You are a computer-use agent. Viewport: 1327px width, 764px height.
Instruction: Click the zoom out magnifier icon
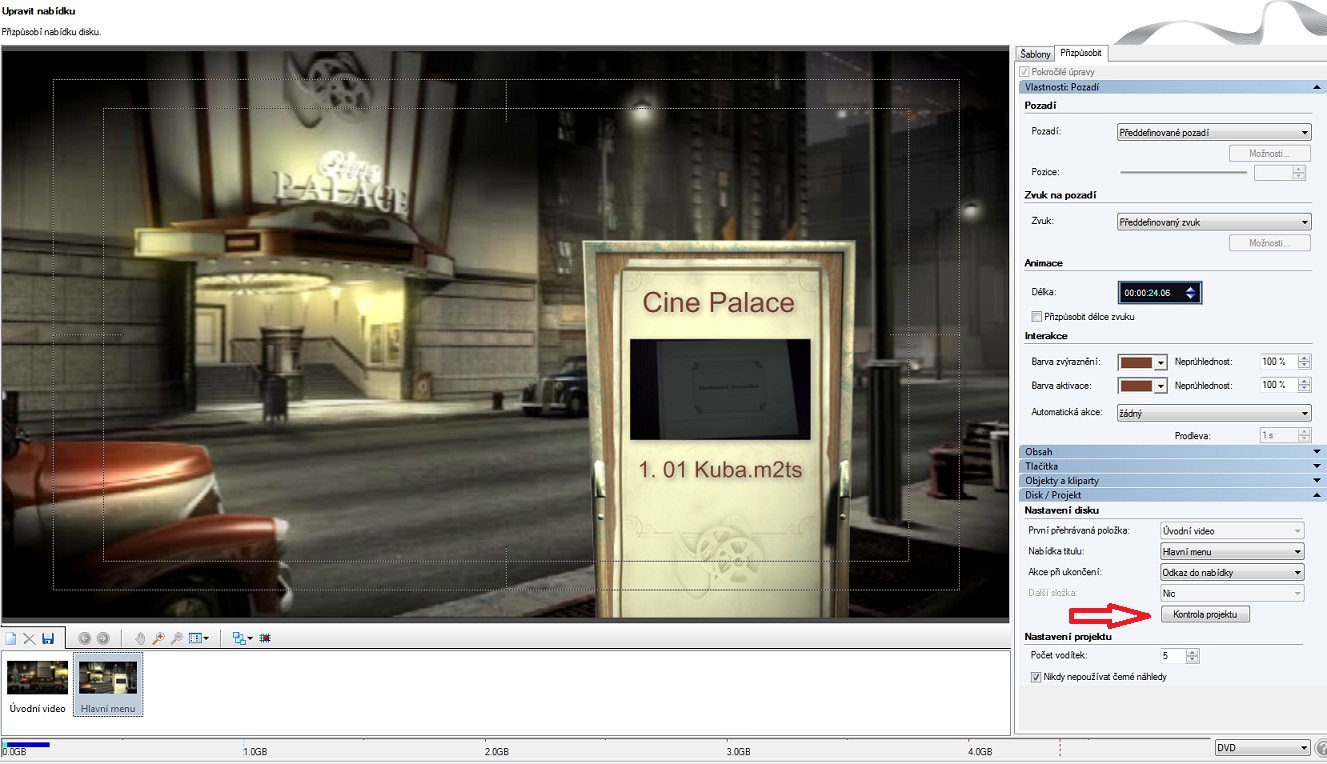(176, 638)
